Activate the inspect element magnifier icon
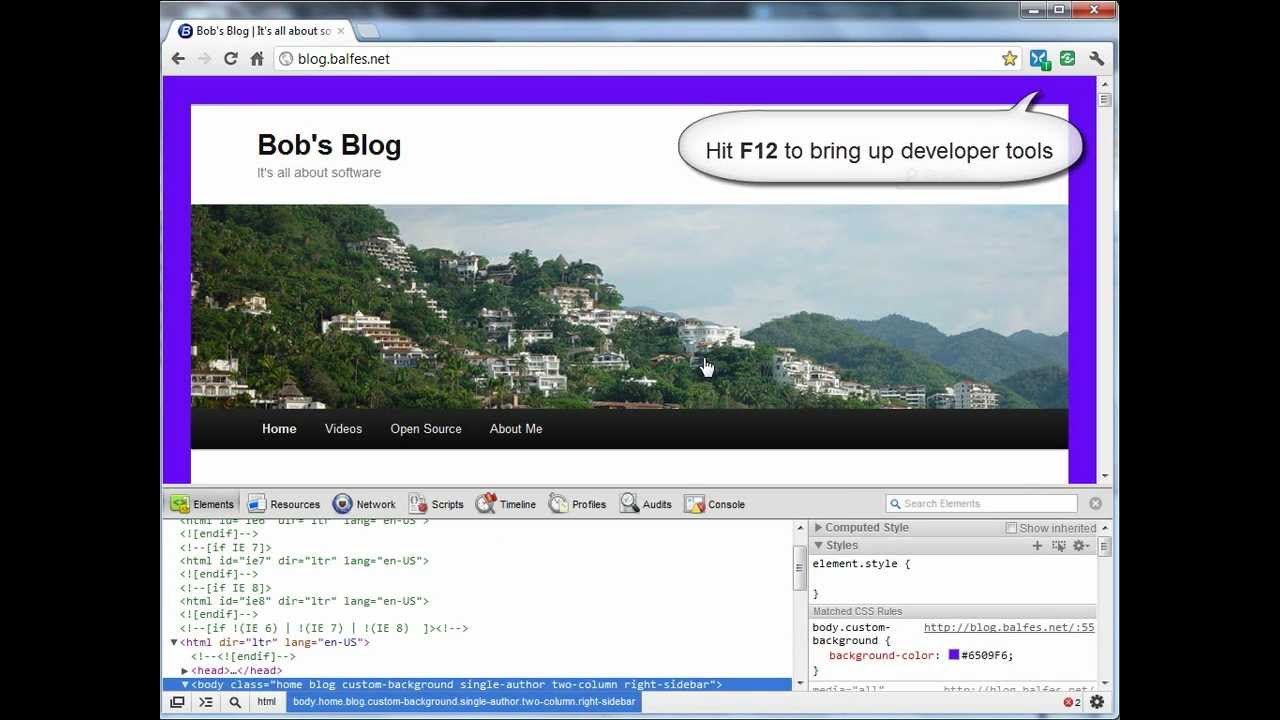Viewport: 1280px width, 720px height. [235, 702]
